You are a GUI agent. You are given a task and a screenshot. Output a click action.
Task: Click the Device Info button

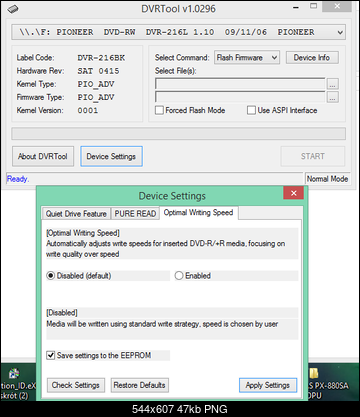[312, 58]
